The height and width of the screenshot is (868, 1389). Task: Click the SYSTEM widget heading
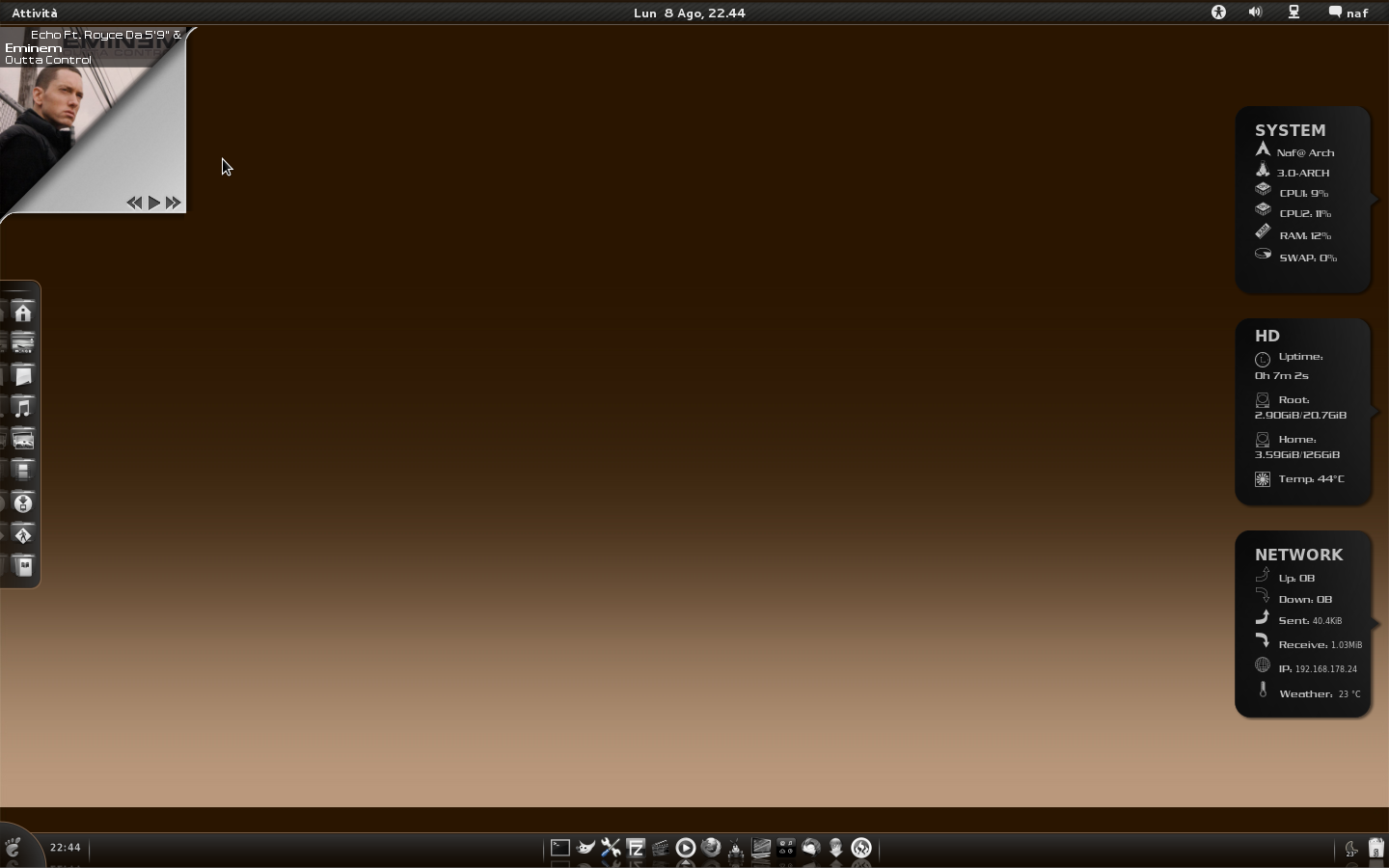[1290, 130]
